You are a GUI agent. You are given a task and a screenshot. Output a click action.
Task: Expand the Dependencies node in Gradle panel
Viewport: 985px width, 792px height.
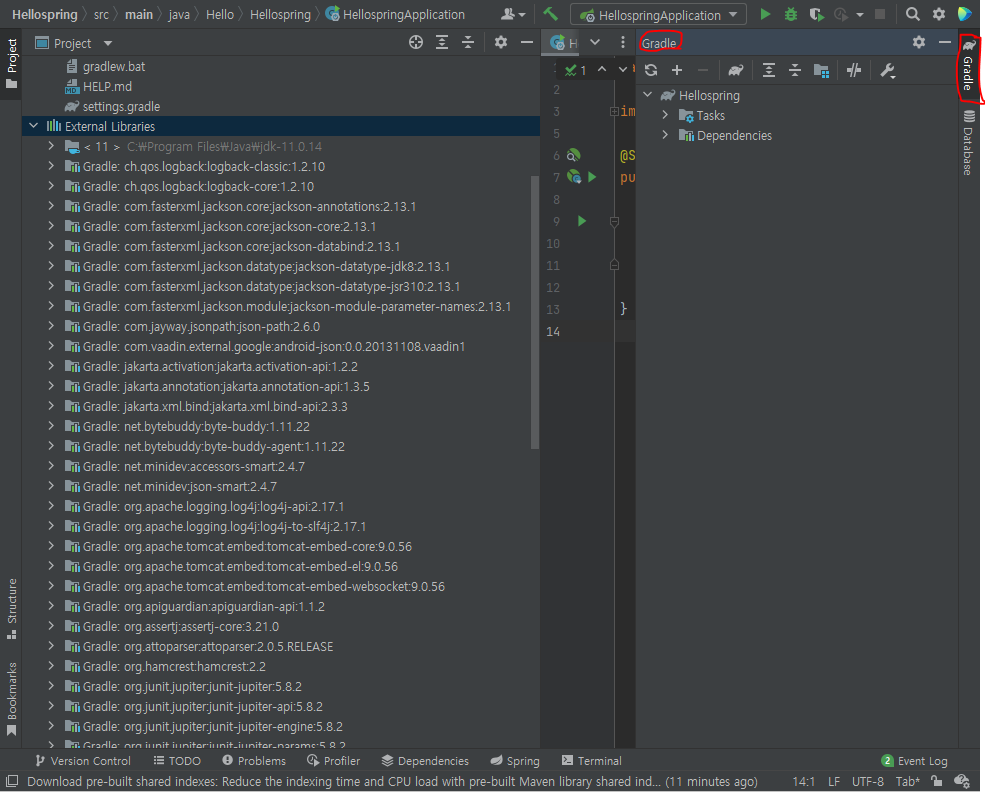point(665,135)
